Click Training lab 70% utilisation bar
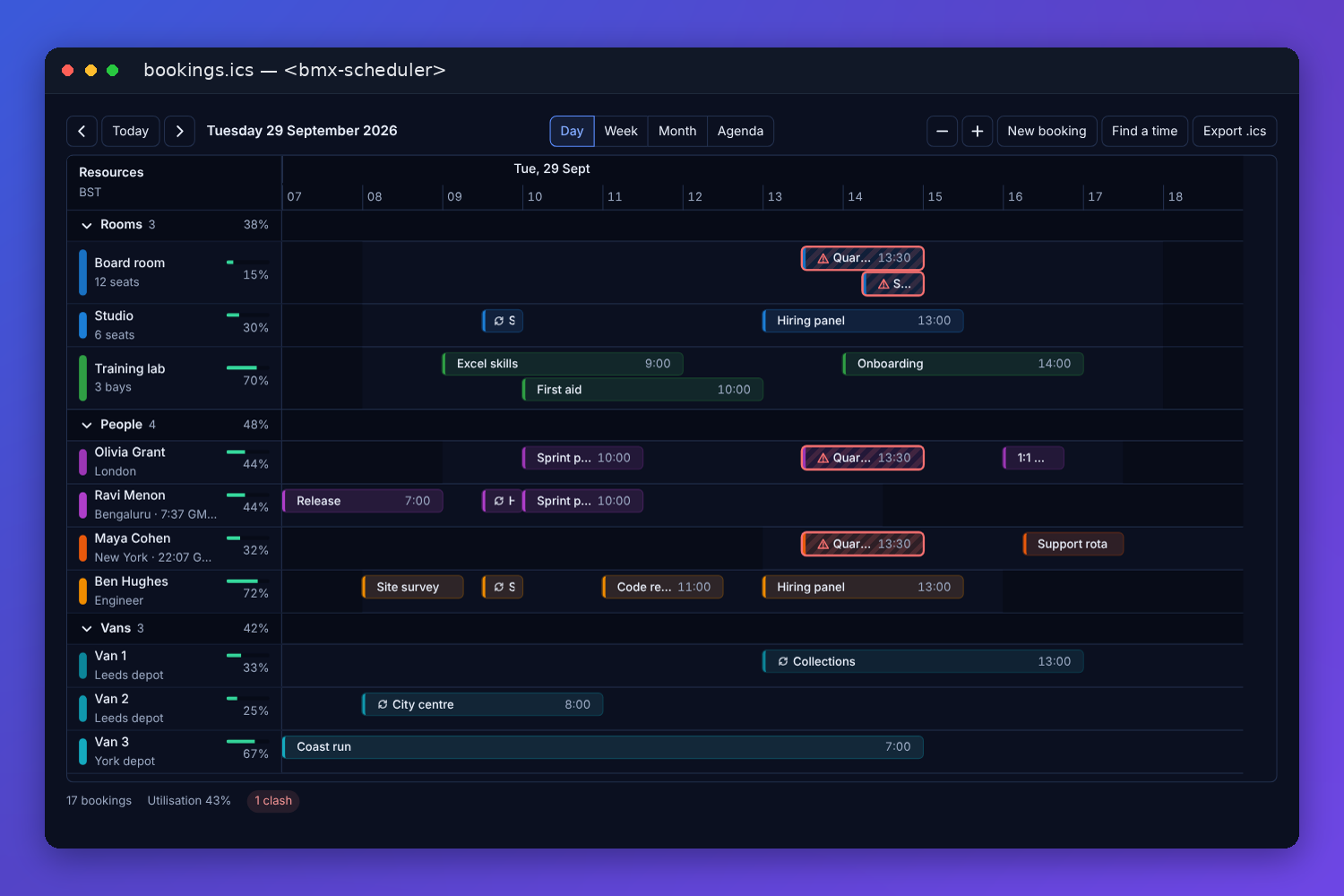 point(247,367)
